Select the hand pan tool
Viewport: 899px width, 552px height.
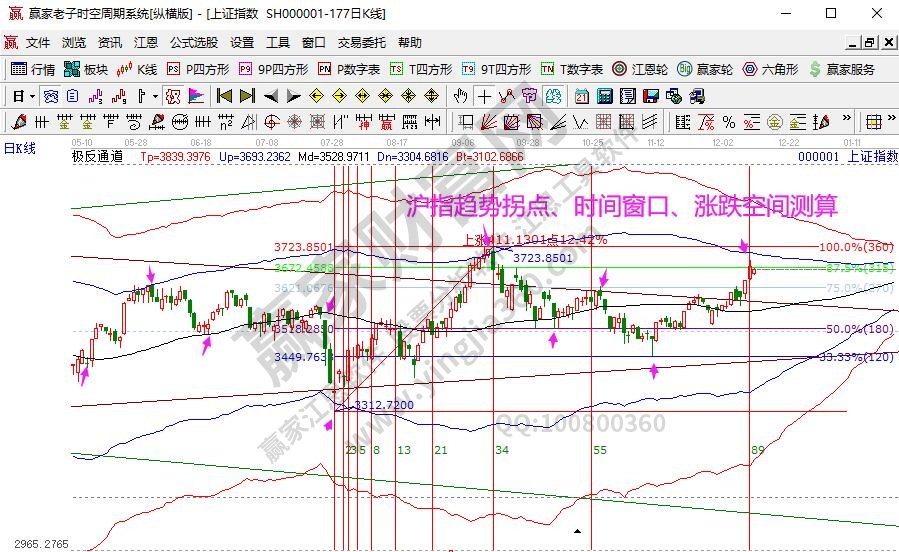coord(461,96)
